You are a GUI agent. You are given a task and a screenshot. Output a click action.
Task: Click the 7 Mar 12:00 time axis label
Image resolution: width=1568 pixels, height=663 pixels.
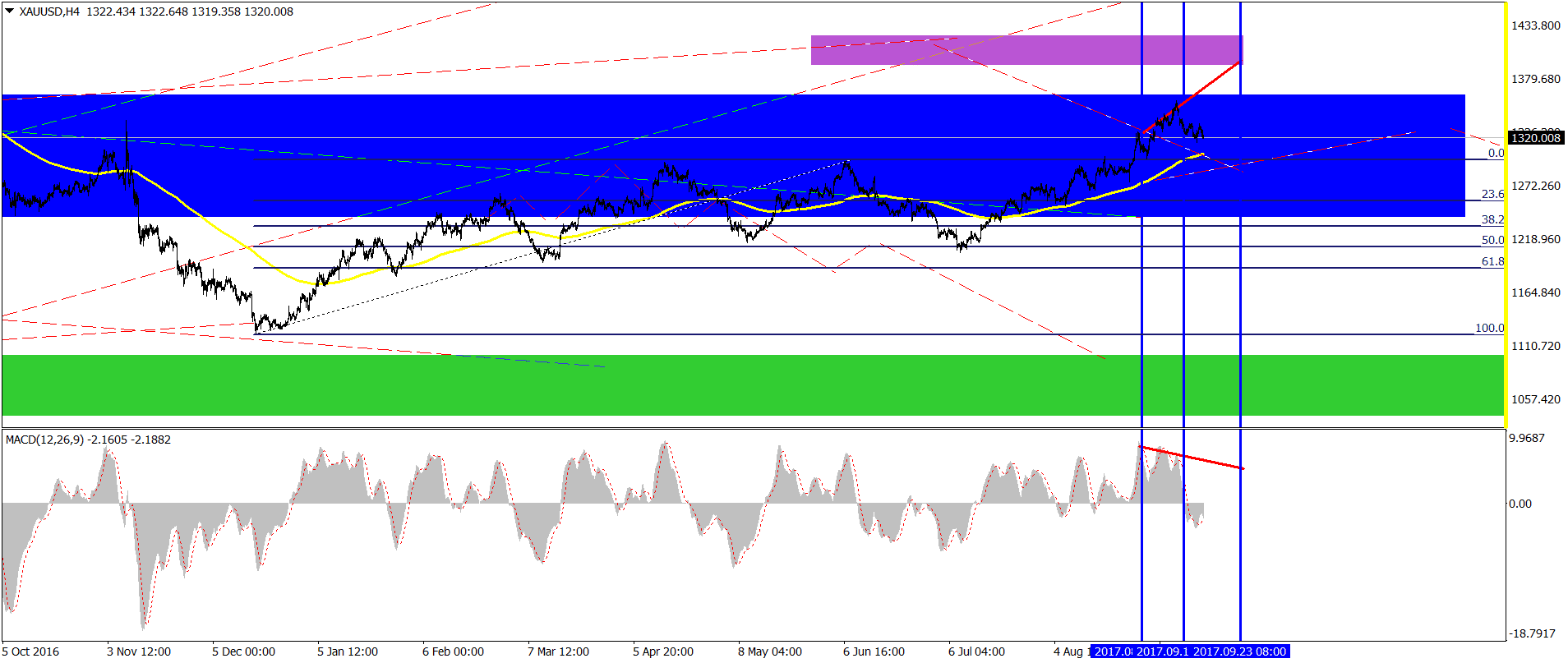[558, 651]
